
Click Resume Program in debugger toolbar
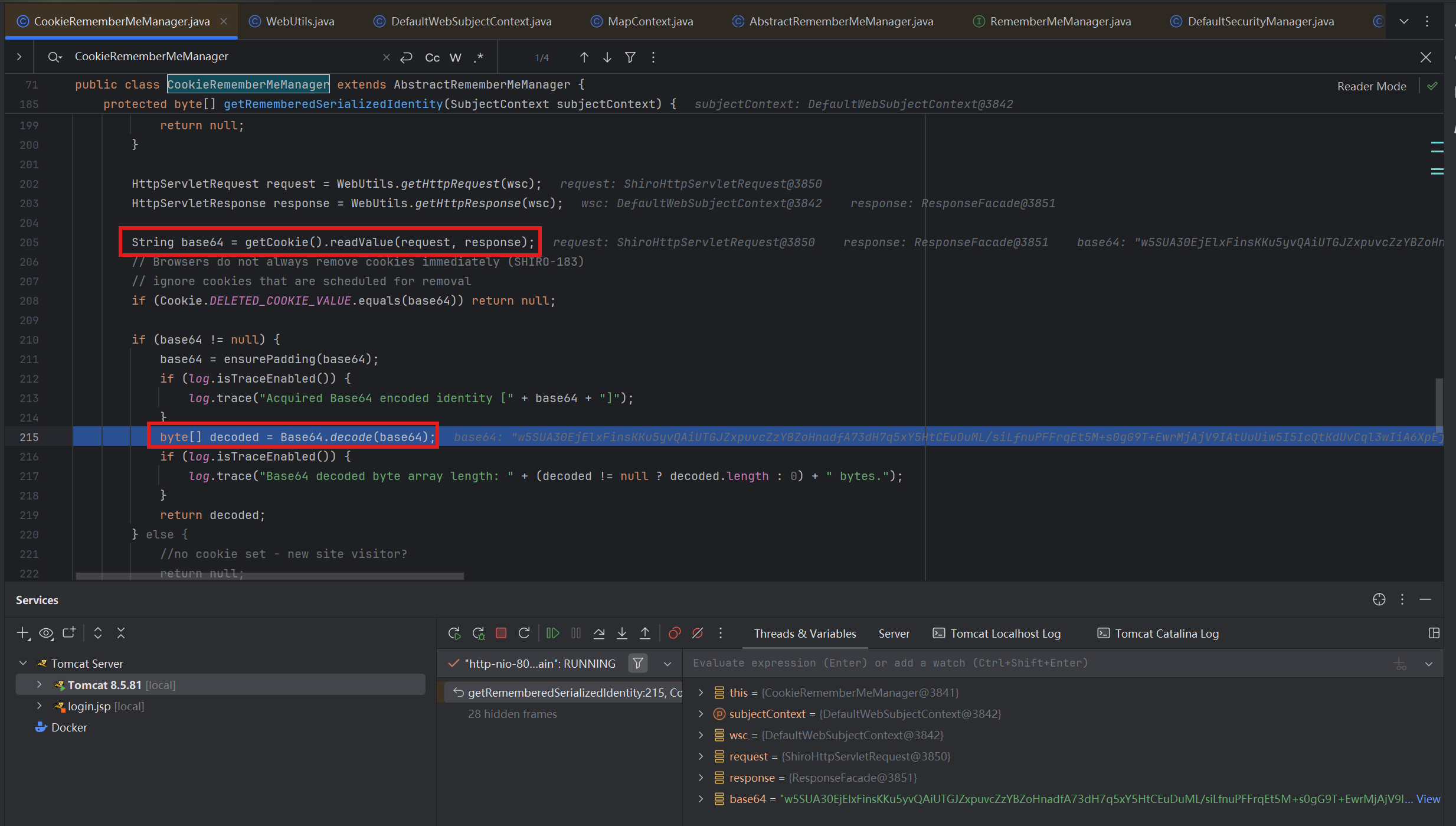(x=552, y=634)
